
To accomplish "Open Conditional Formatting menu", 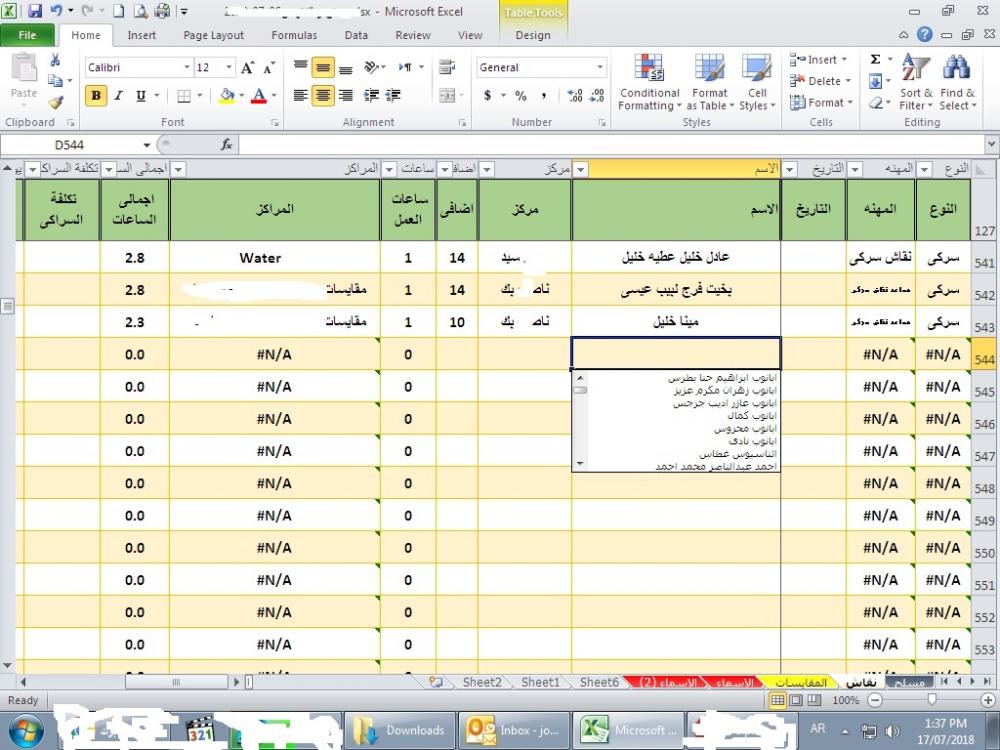I will [649, 83].
